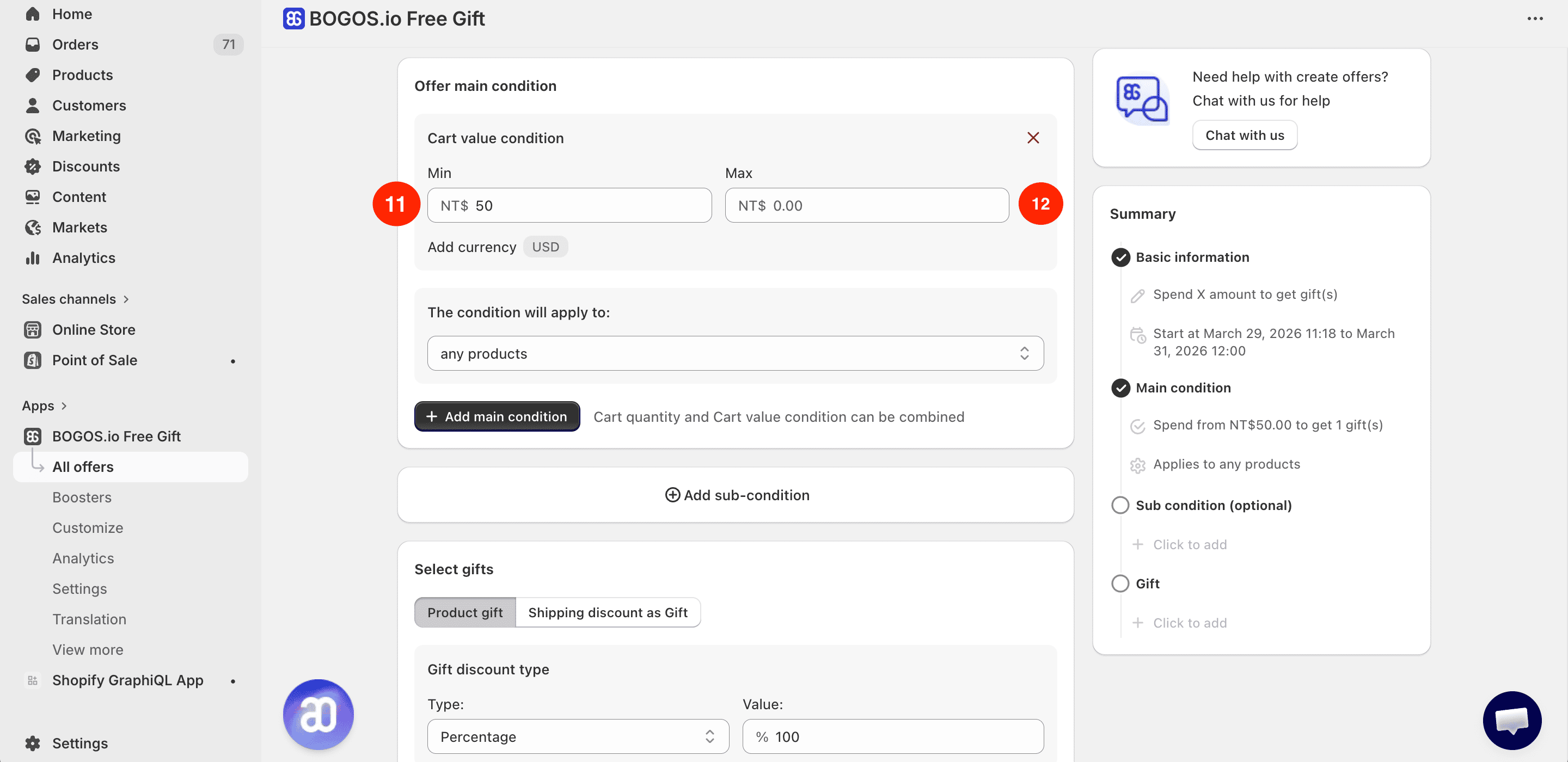
Task: Click the gear icon beside Applies to any products
Action: (1137, 465)
